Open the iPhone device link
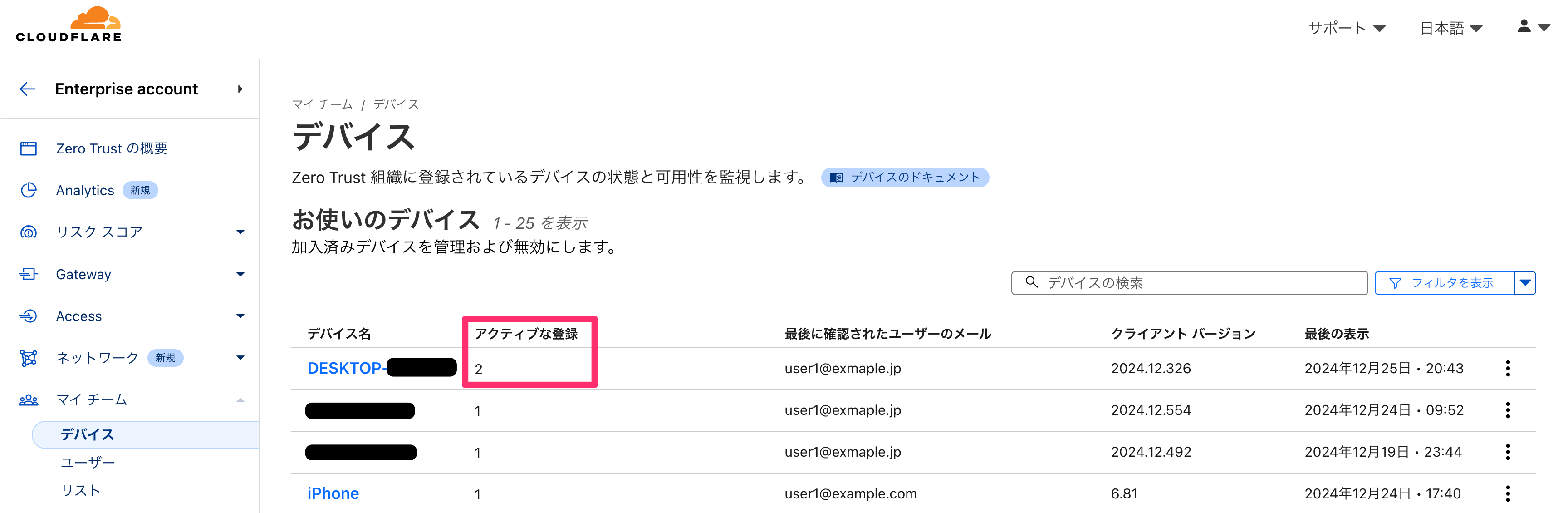This screenshot has width=1568, height=513. point(333,493)
